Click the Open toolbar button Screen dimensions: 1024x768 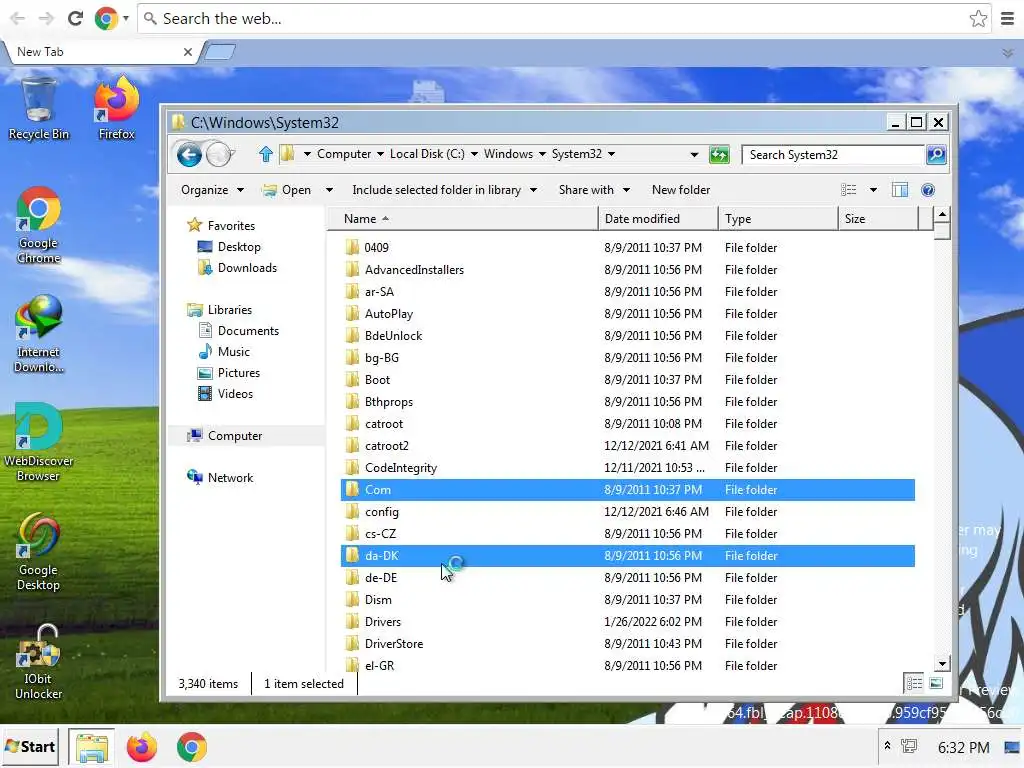point(287,190)
